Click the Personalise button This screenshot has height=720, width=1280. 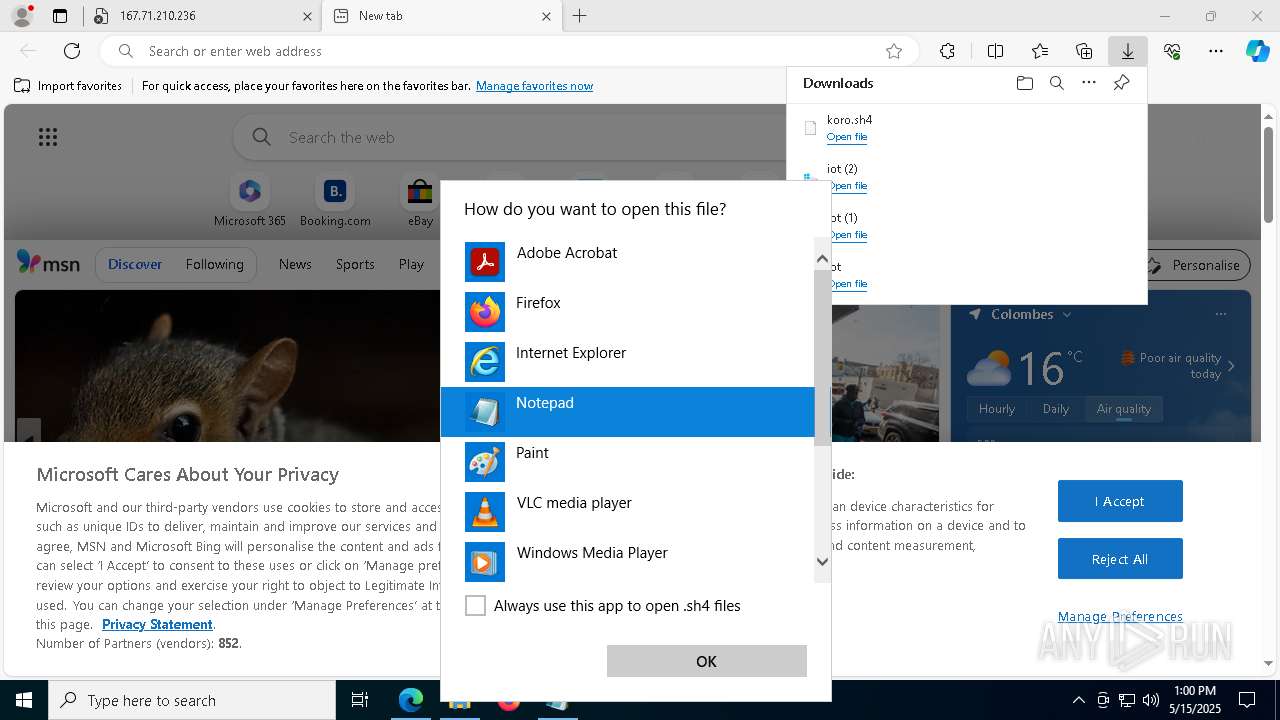coord(1195,265)
